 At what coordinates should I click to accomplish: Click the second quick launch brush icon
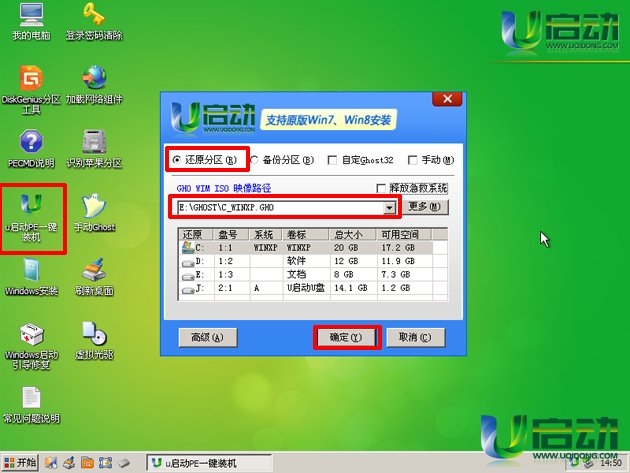click(69, 463)
